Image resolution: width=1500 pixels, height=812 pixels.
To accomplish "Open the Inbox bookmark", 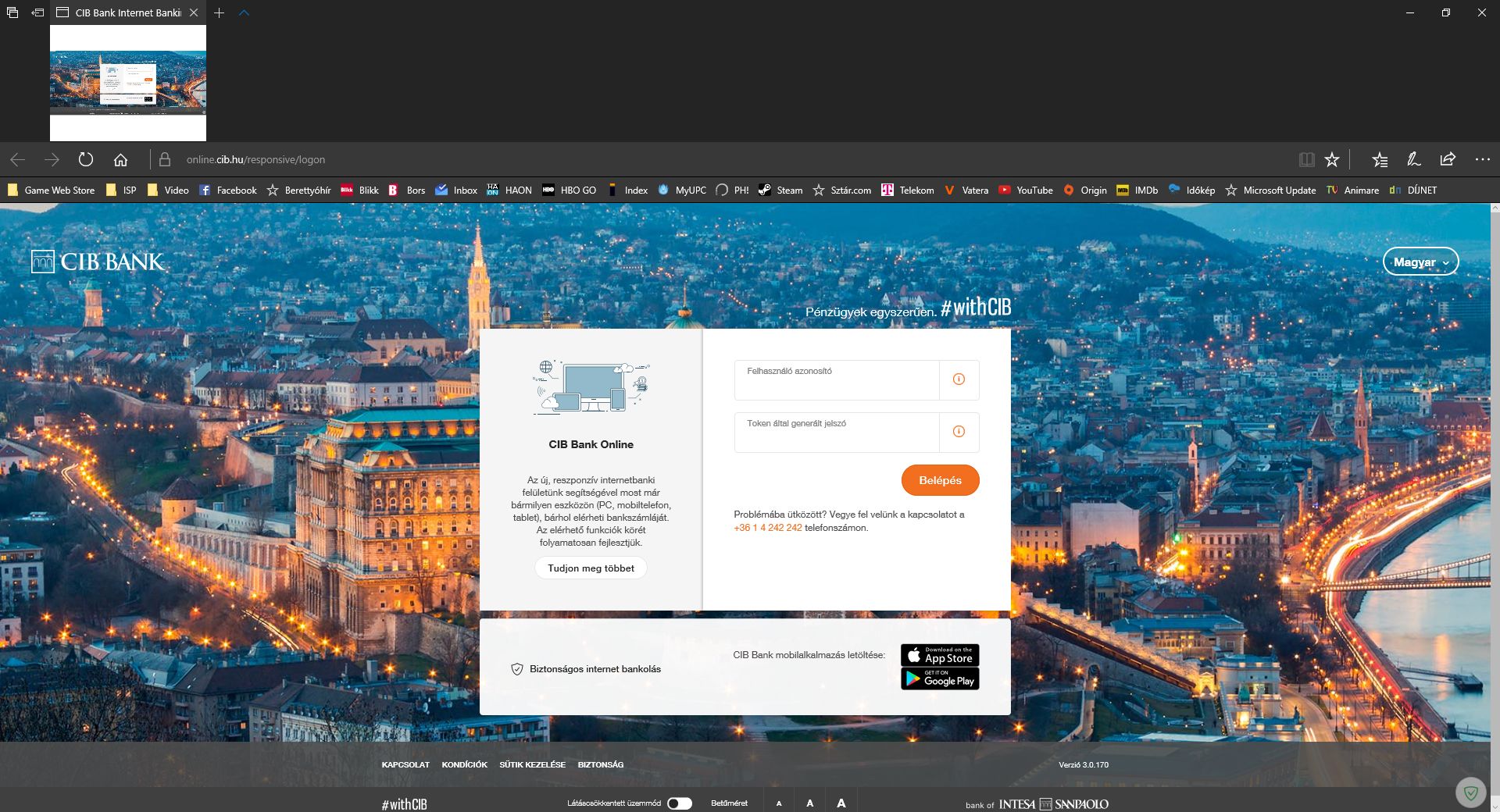I will click(x=456, y=190).
